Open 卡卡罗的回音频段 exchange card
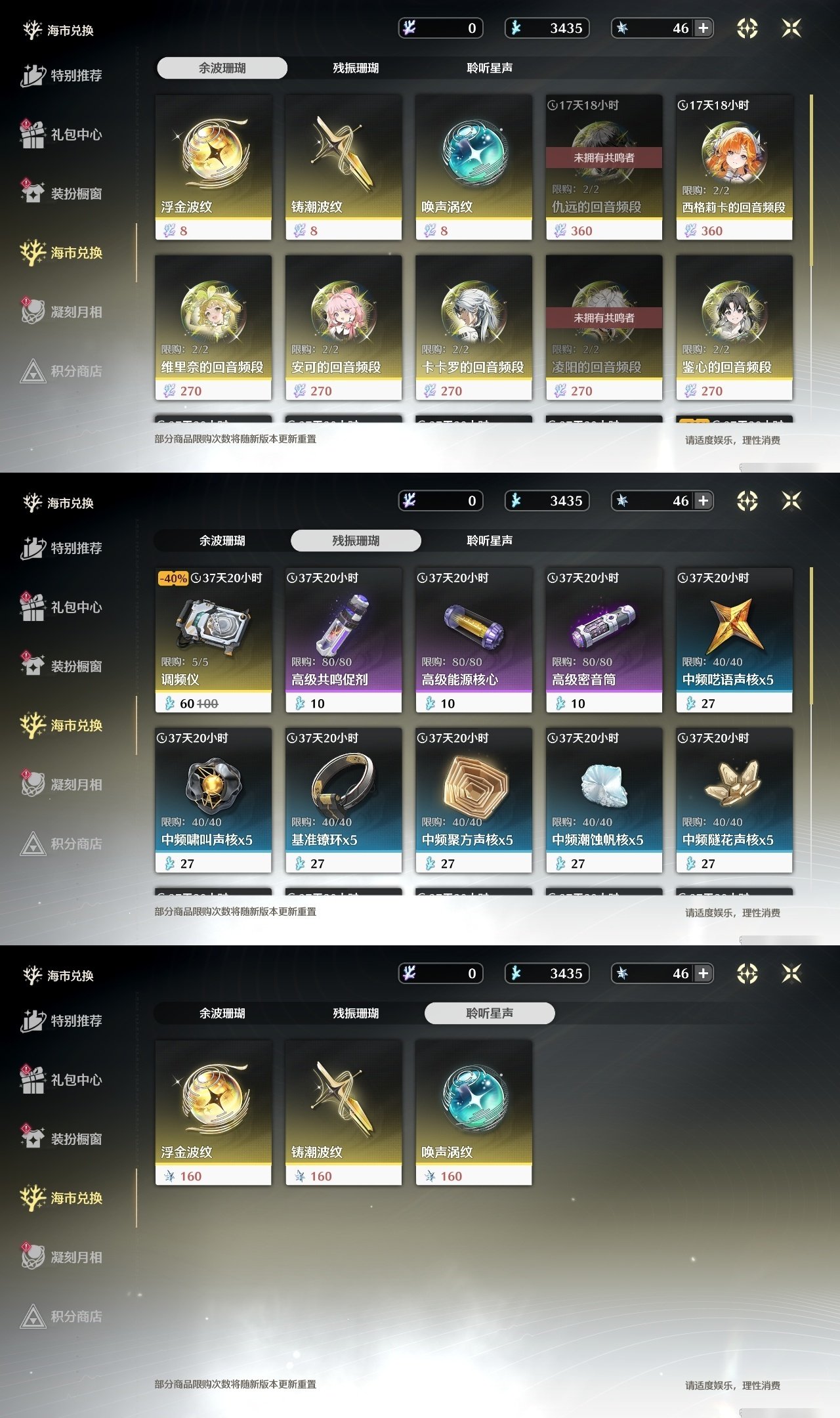 (x=474, y=328)
